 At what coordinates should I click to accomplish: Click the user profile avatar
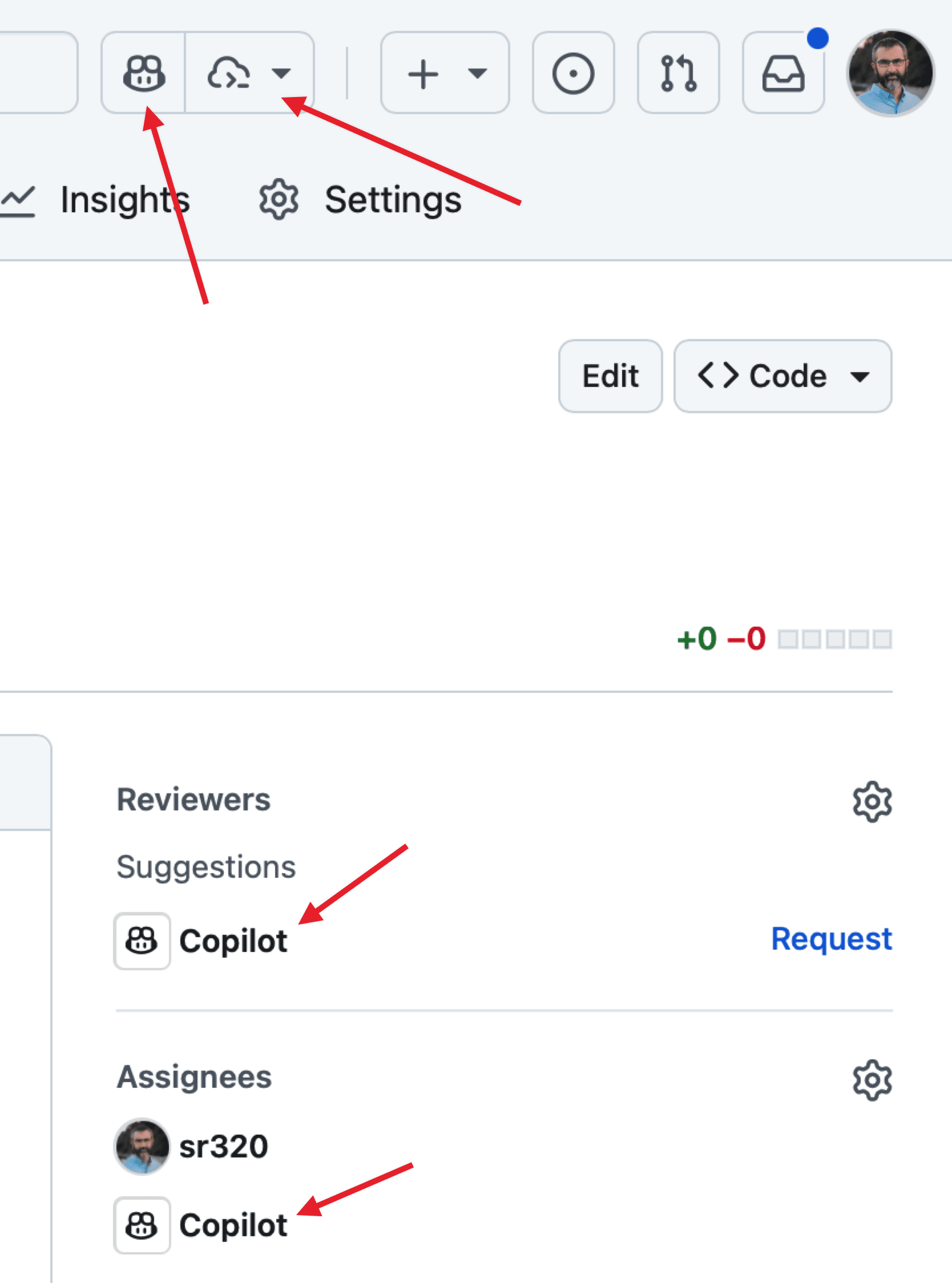(x=890, y=73)
